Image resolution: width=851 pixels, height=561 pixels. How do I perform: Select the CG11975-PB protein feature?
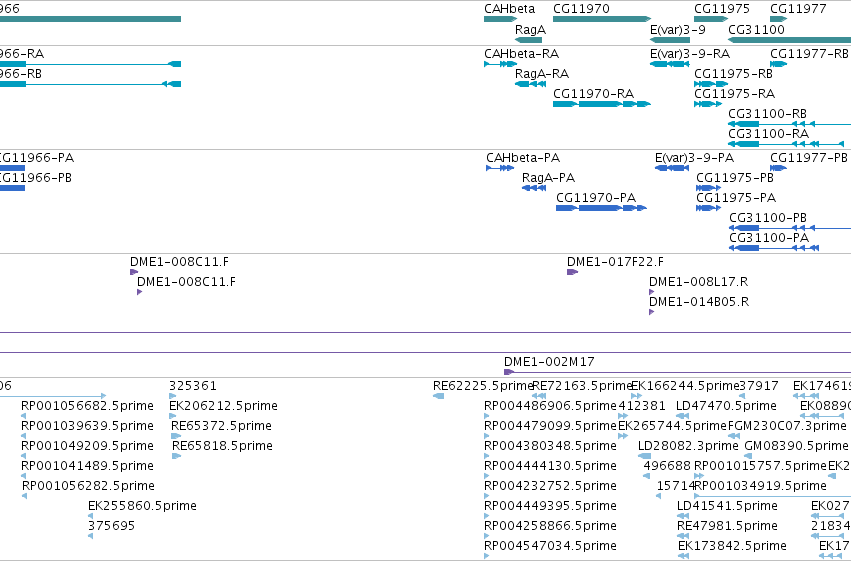click(709, 188)
